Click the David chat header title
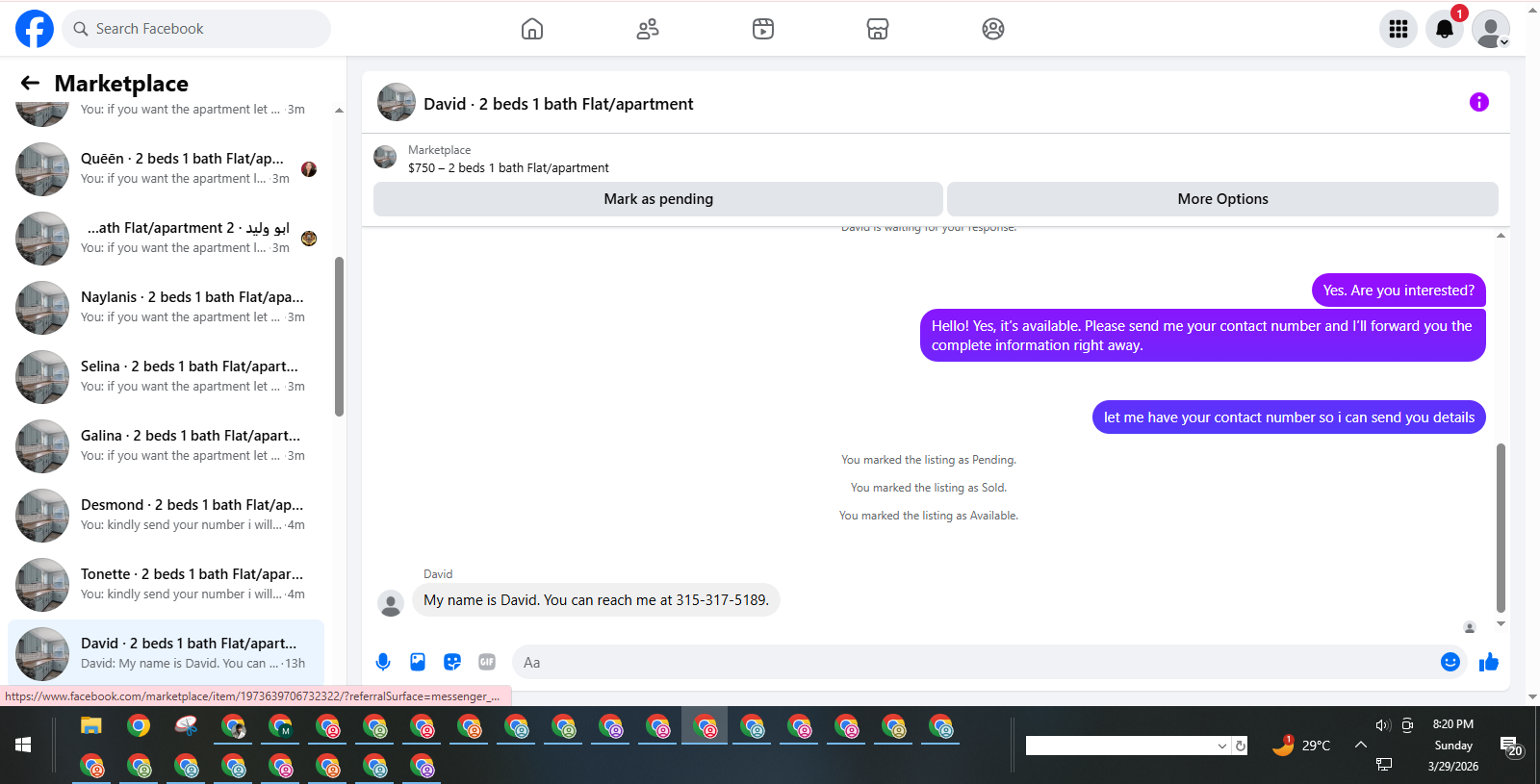 pos(558,104)
